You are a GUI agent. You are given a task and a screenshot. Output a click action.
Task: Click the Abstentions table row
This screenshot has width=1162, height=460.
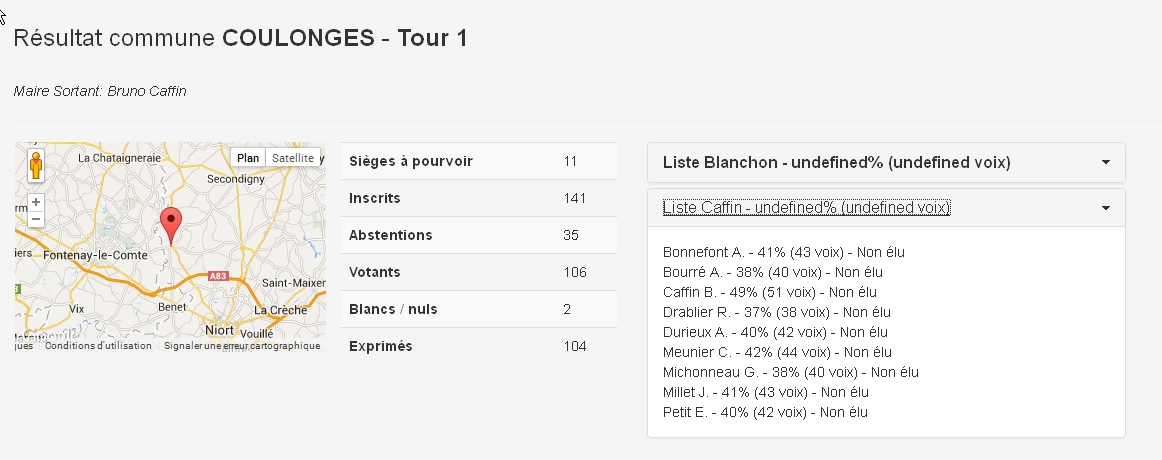click(478, 235)
